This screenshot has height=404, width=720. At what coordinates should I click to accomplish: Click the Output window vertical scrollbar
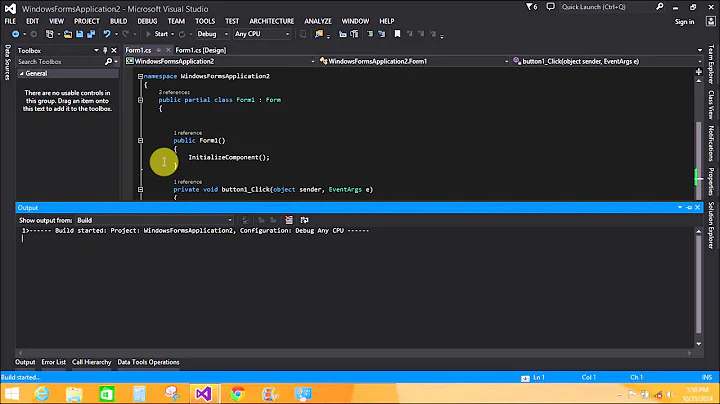pos(698,287)
